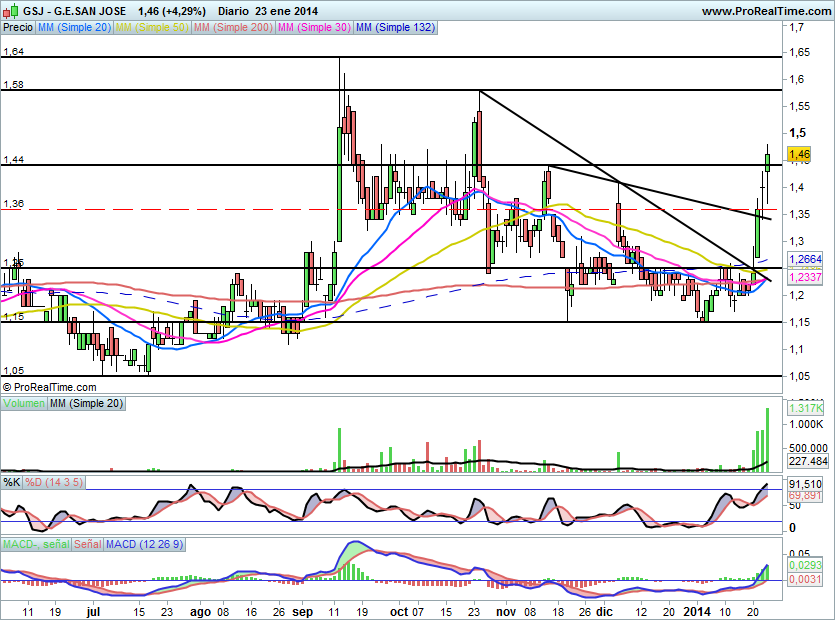835x620 pixels.
Task: Open the www.ProRealTime.com link
Action: point(765,10)
